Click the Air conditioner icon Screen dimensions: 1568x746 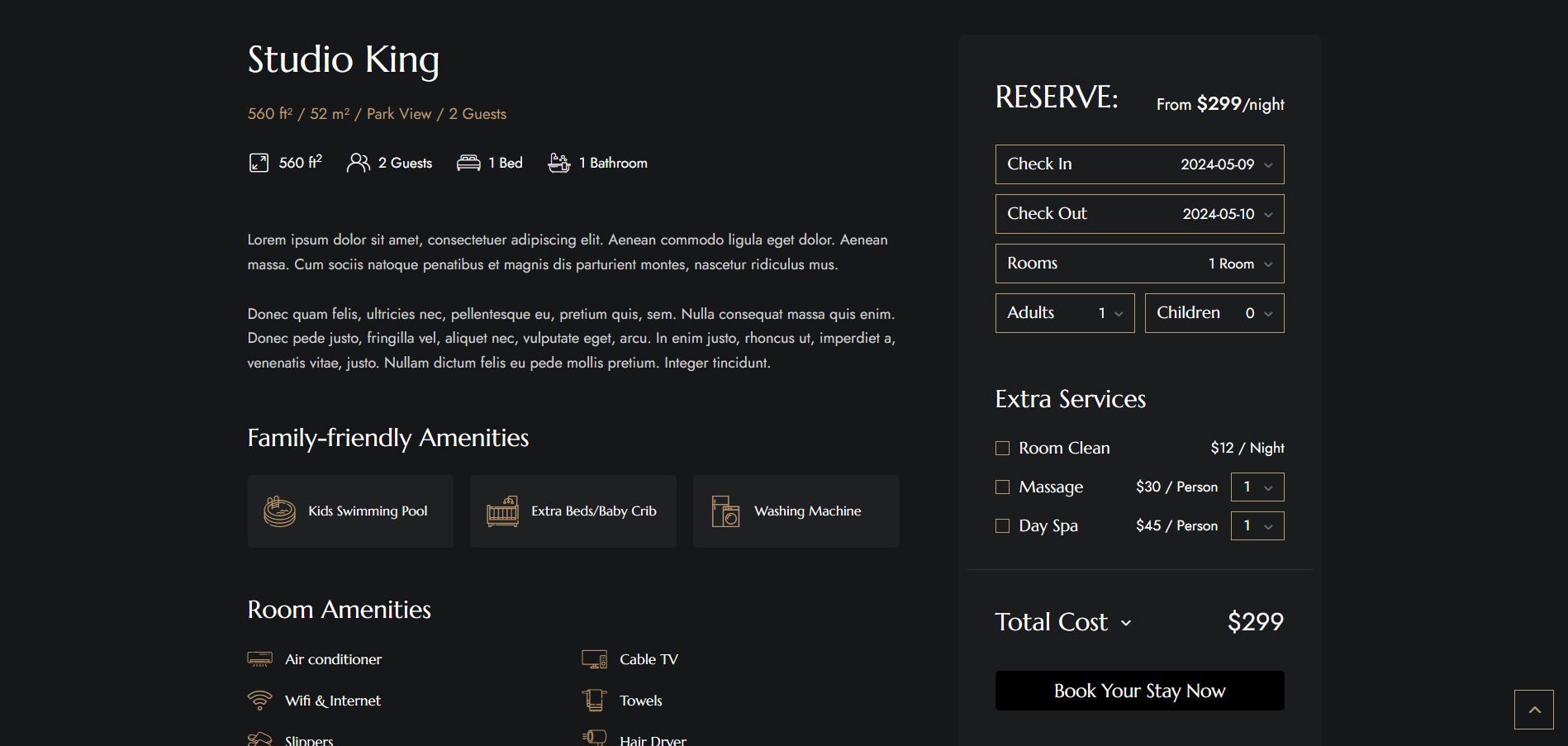pos(259,659)
